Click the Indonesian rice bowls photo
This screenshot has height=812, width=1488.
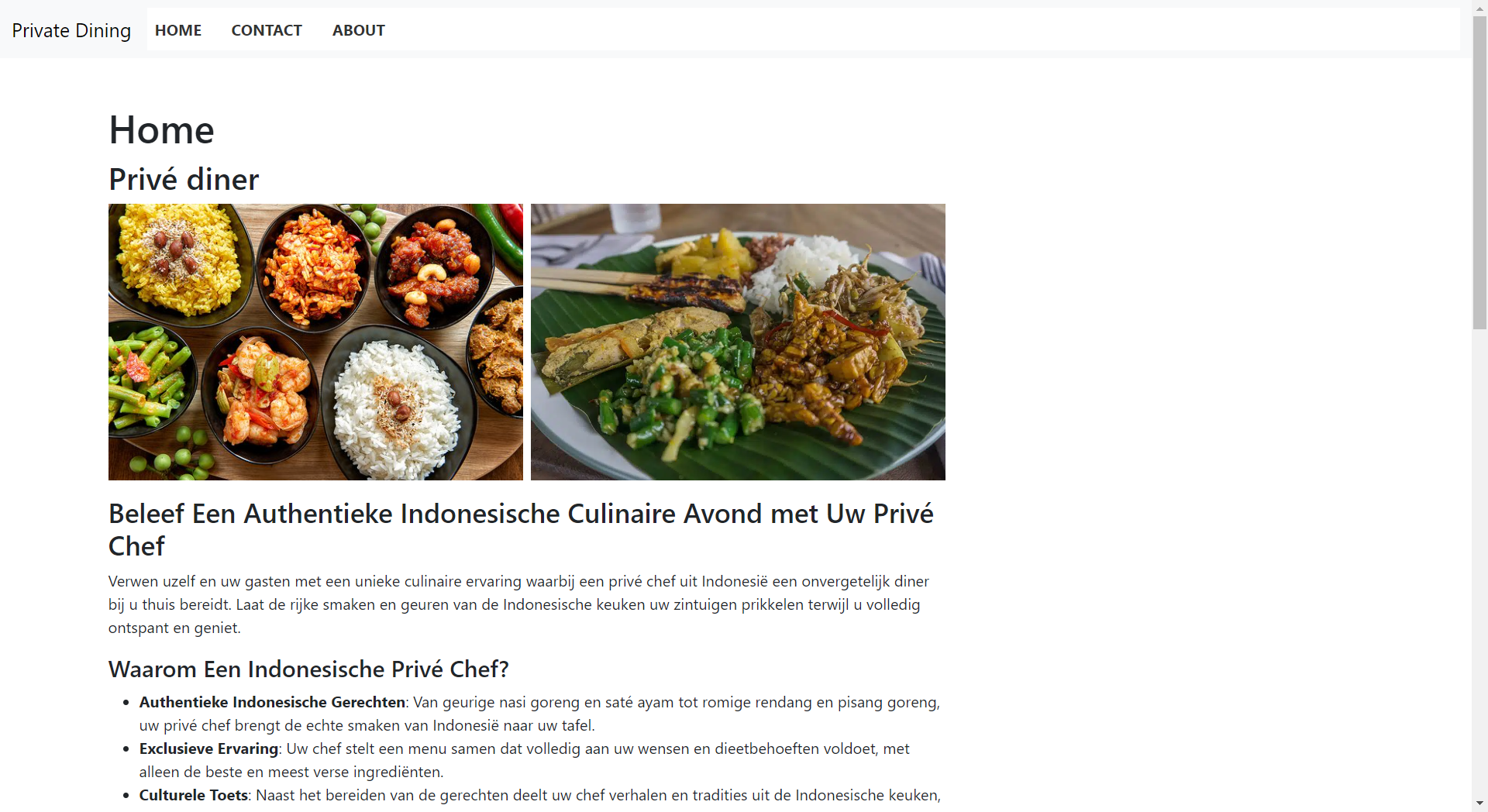click(315, 342)
